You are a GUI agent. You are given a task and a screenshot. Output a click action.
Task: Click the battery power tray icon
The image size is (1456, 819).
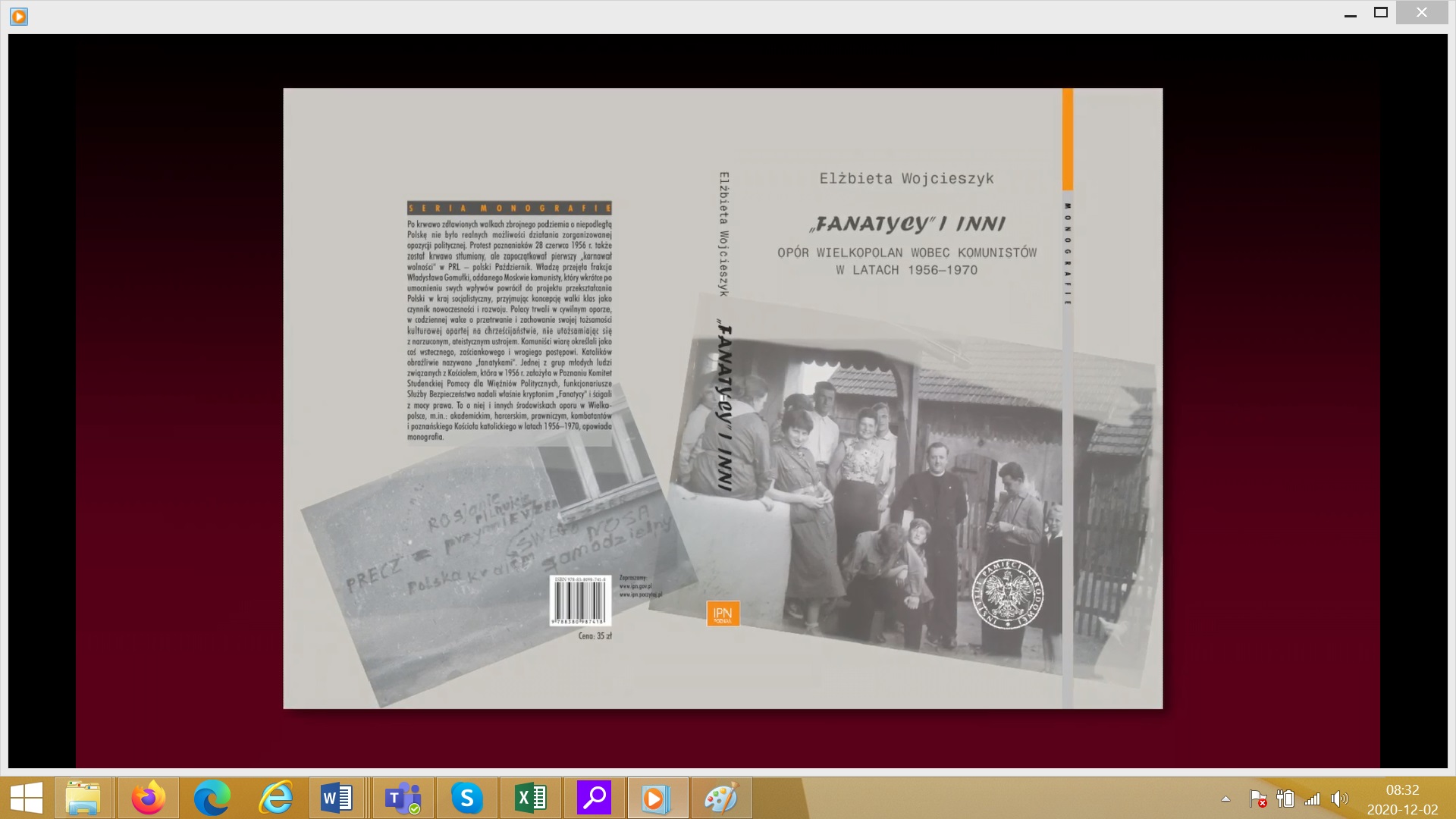1285,799
